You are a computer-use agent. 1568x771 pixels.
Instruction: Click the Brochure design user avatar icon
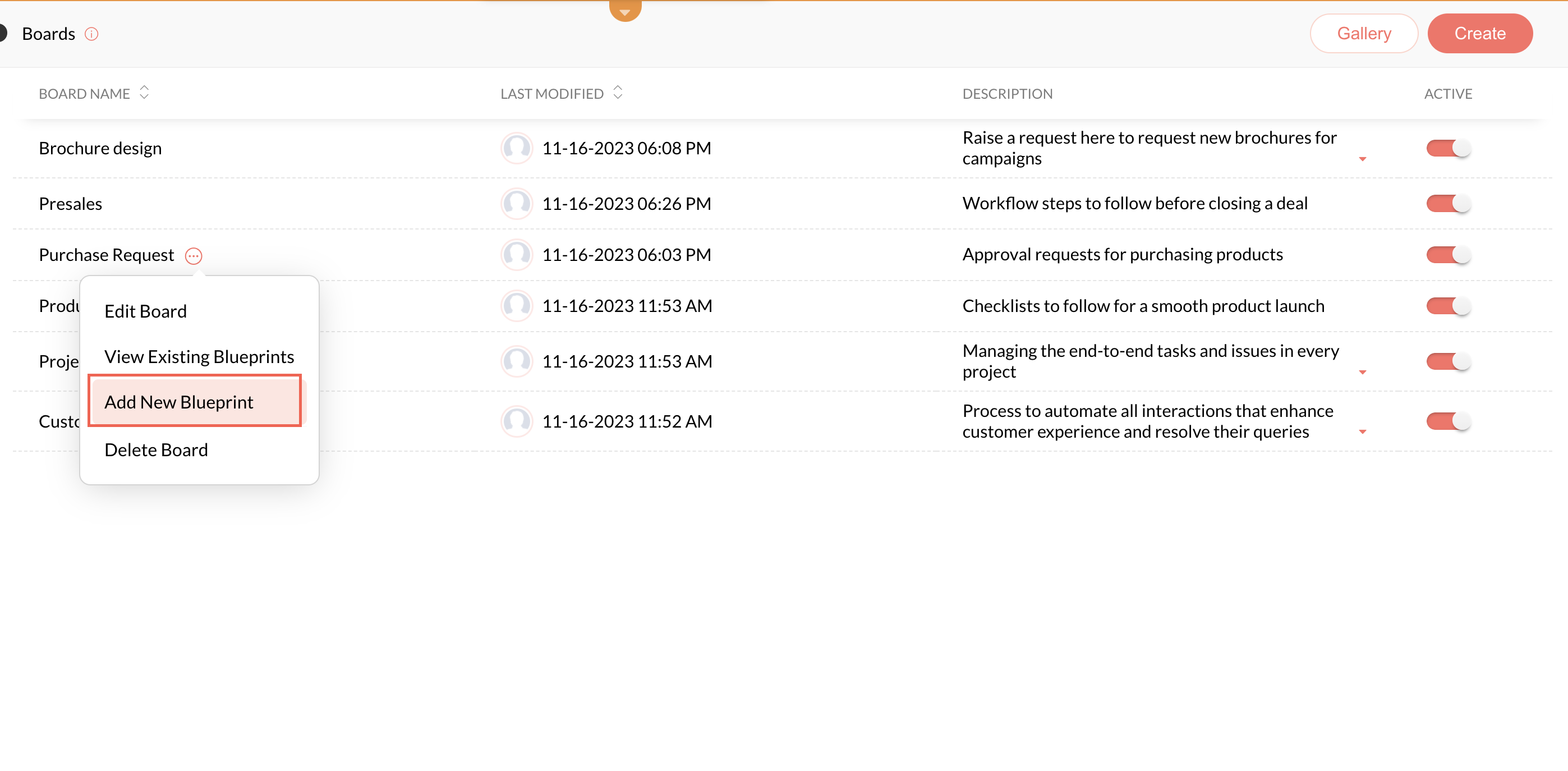pyautogui.click(x=517, y=148)
